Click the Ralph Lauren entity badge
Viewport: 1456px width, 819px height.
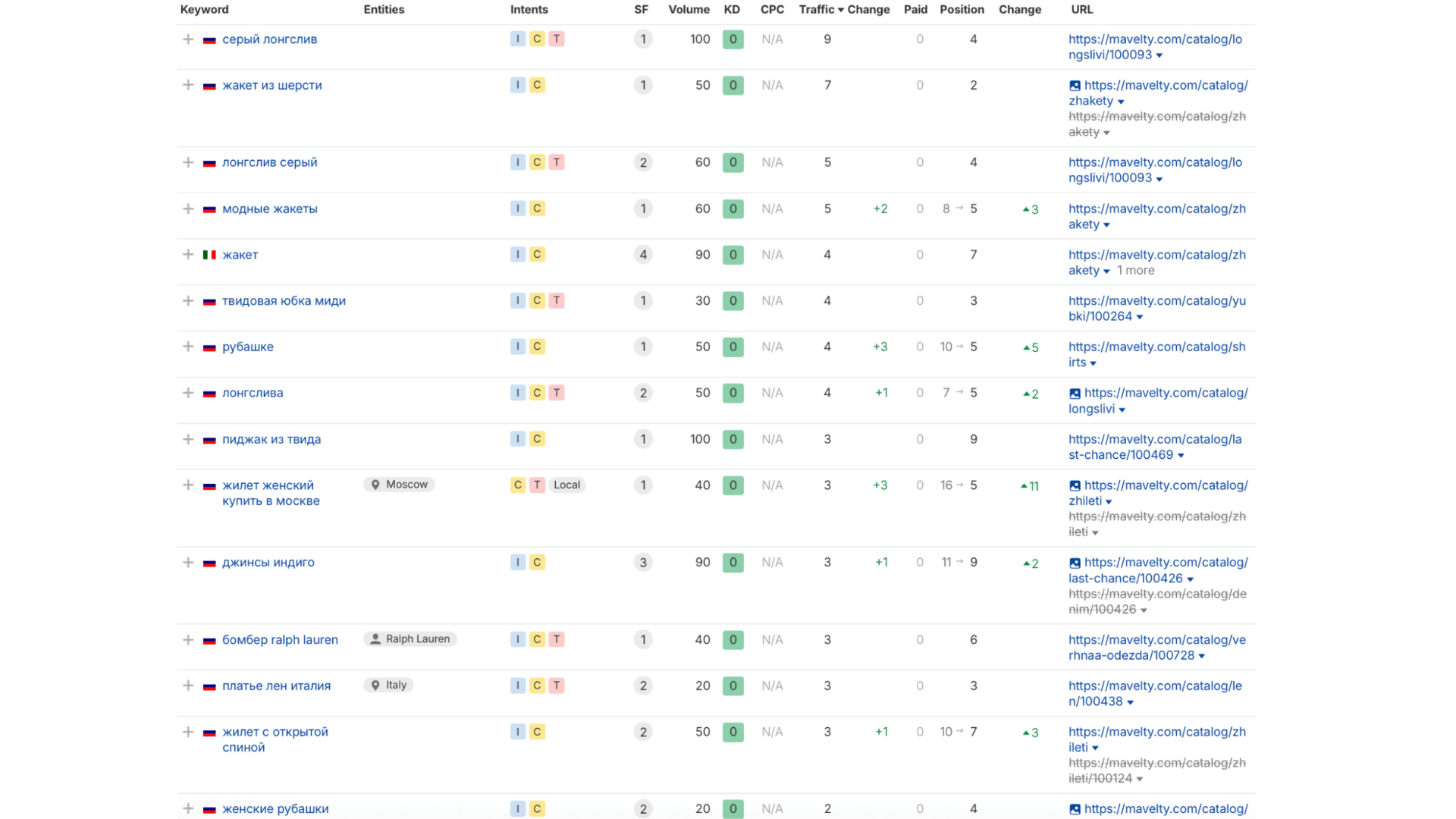[x=409, y=639]
